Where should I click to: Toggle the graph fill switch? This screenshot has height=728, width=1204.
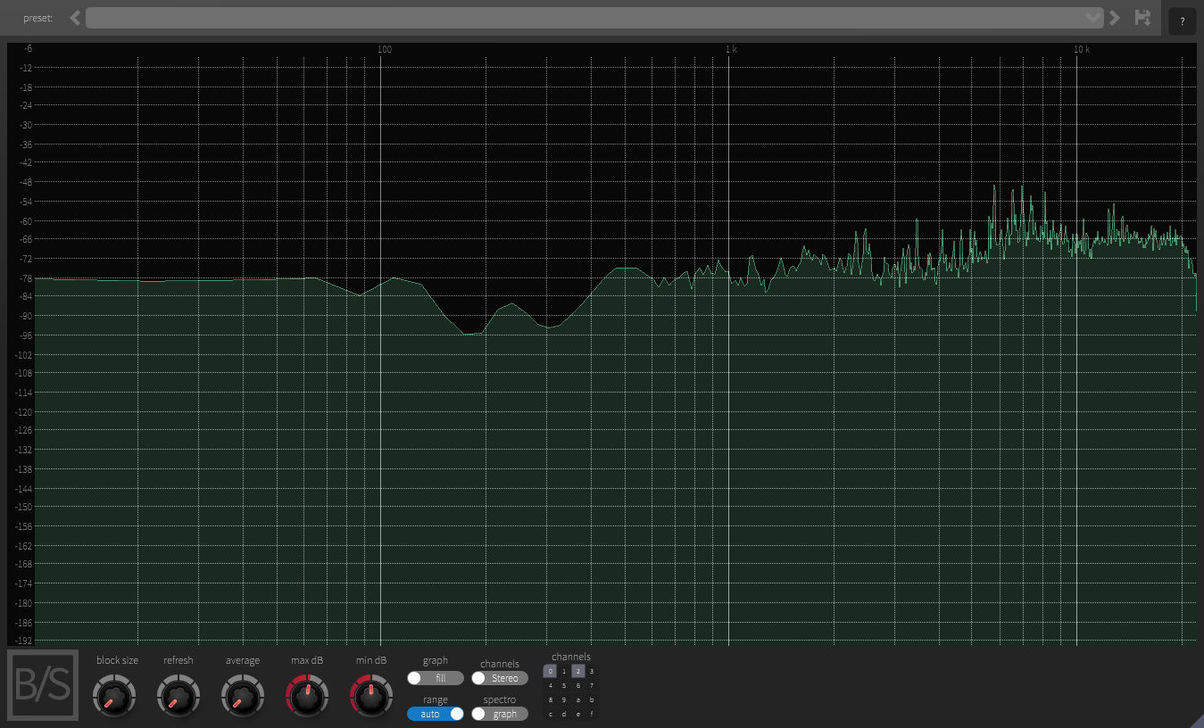(x=435, y=678)
